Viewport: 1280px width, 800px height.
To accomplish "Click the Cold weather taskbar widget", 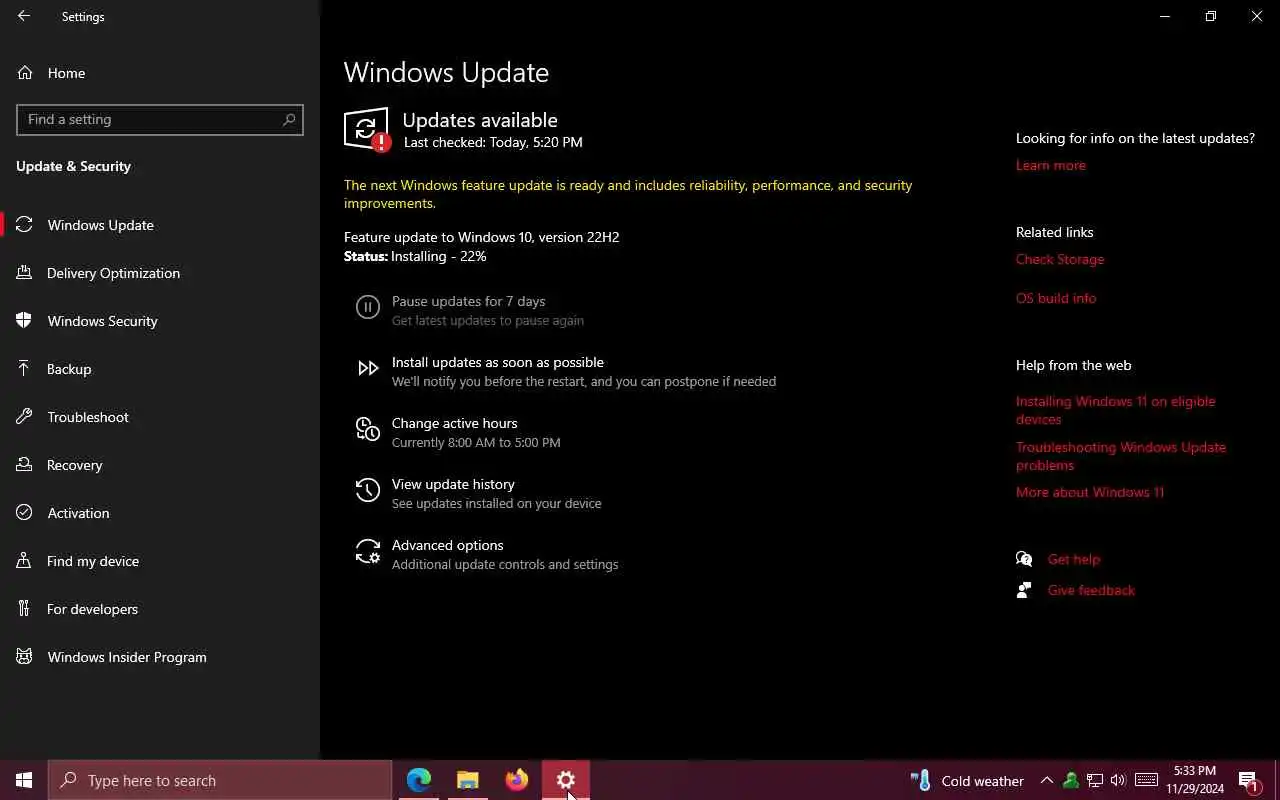I will click(967, 780).
